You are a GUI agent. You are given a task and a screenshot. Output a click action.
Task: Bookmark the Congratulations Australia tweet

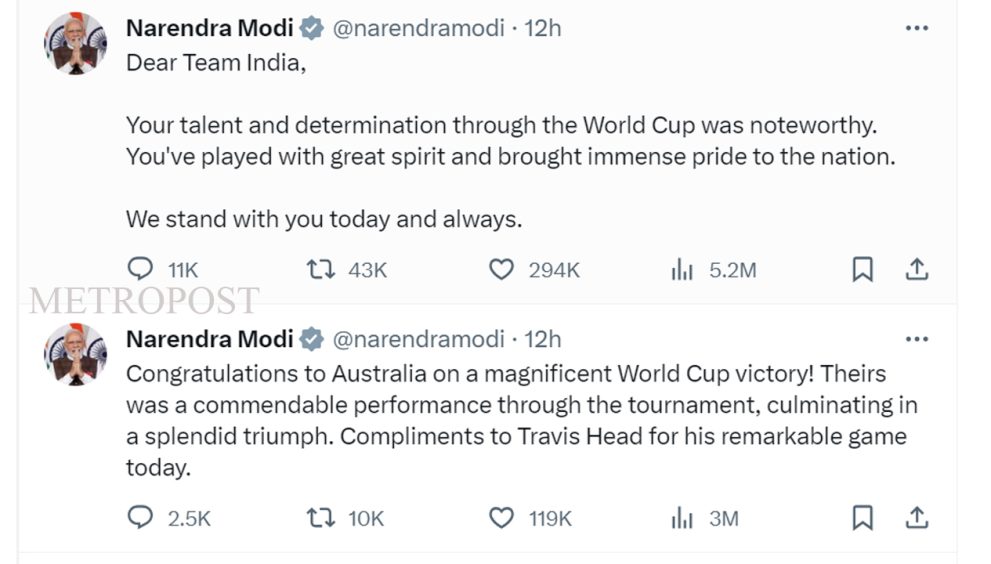[862, 517]
